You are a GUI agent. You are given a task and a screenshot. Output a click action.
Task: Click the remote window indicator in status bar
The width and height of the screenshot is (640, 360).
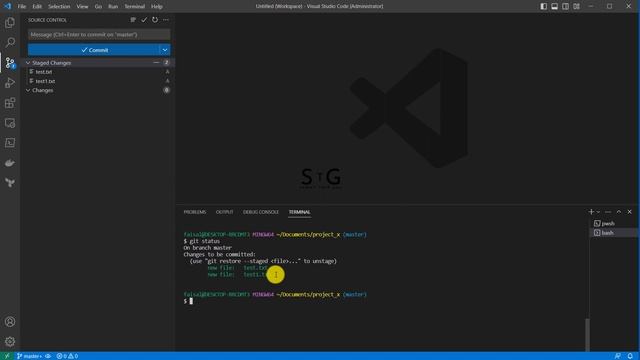pyautogui.click(x=7, y=356)
